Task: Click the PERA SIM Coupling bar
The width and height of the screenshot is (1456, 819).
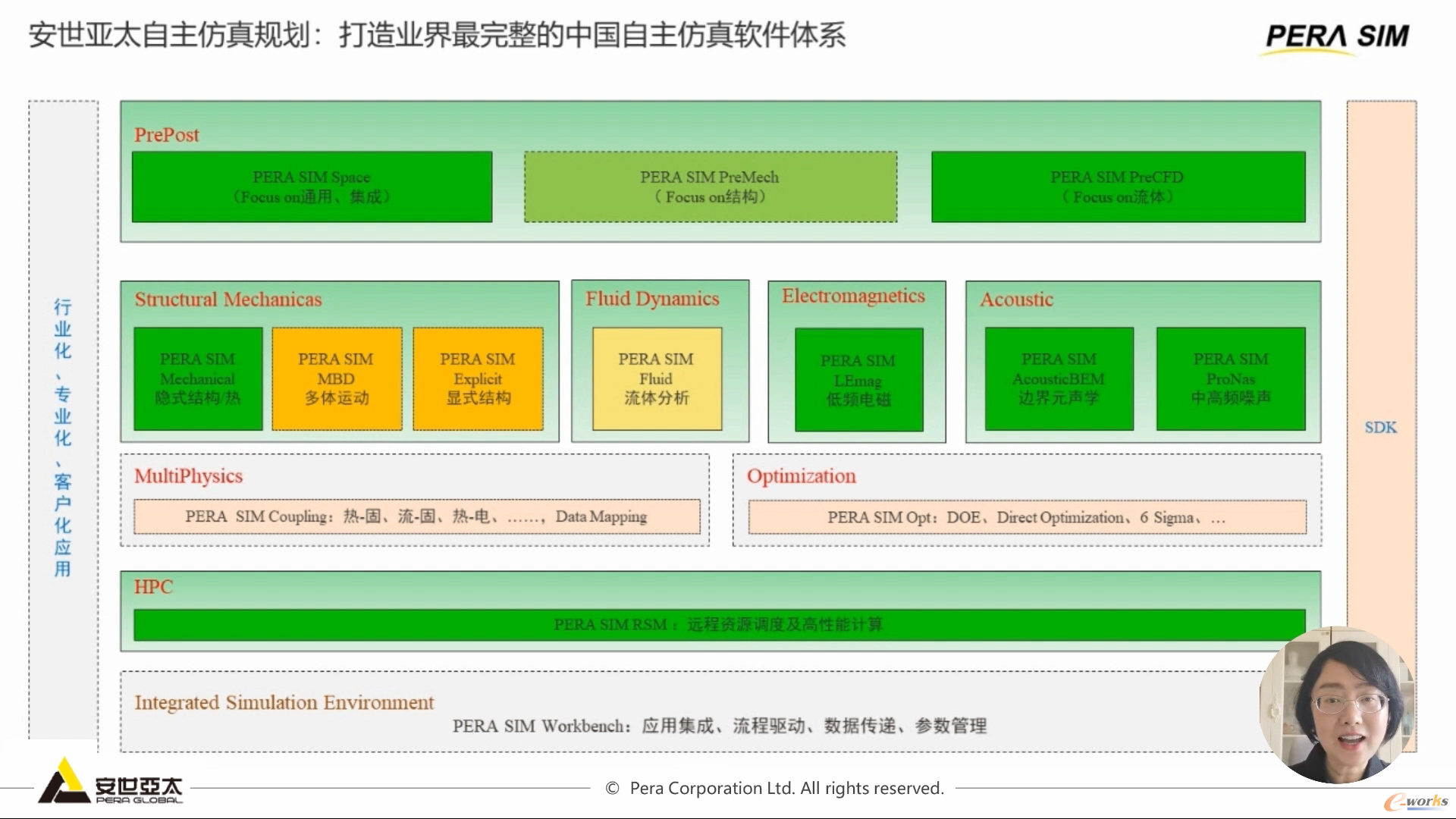Action: coord(417,516)
